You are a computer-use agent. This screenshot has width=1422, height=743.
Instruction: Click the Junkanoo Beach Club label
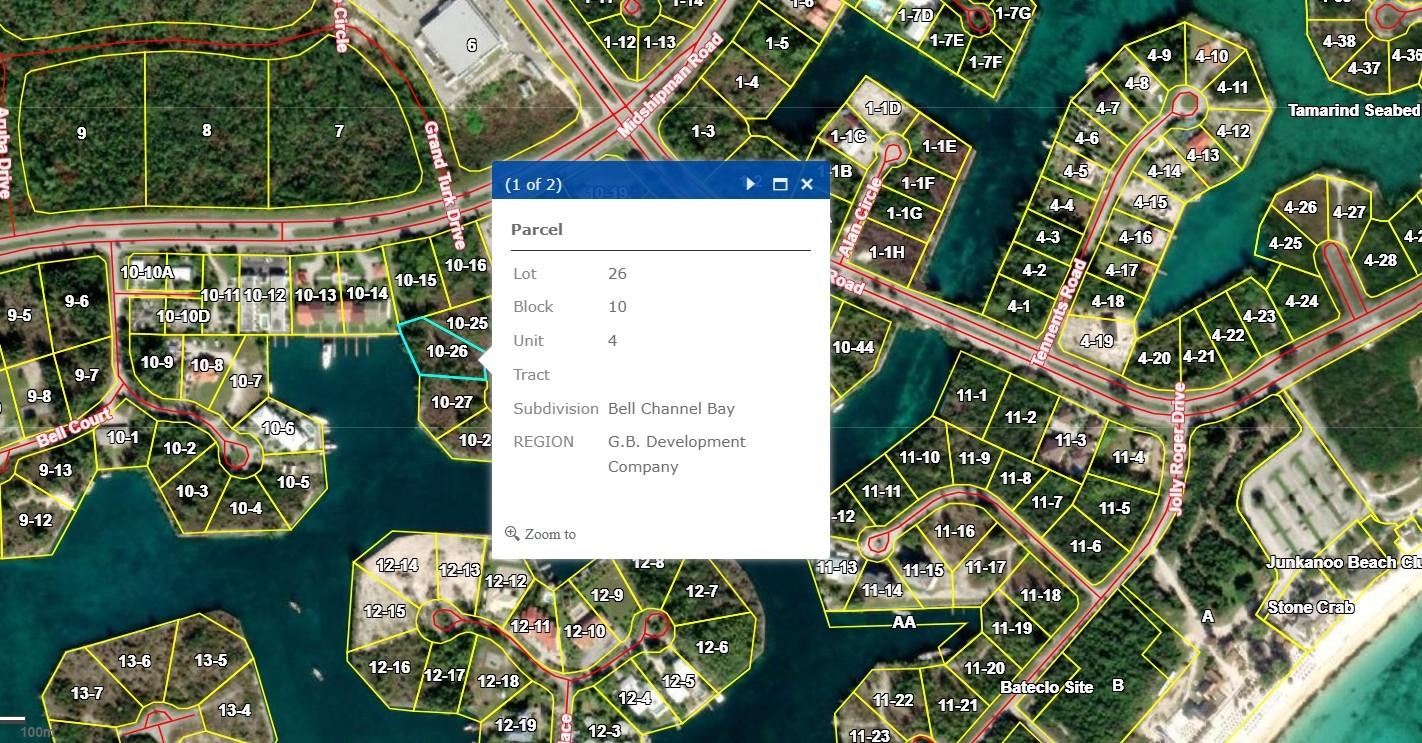pos(1343,562)
